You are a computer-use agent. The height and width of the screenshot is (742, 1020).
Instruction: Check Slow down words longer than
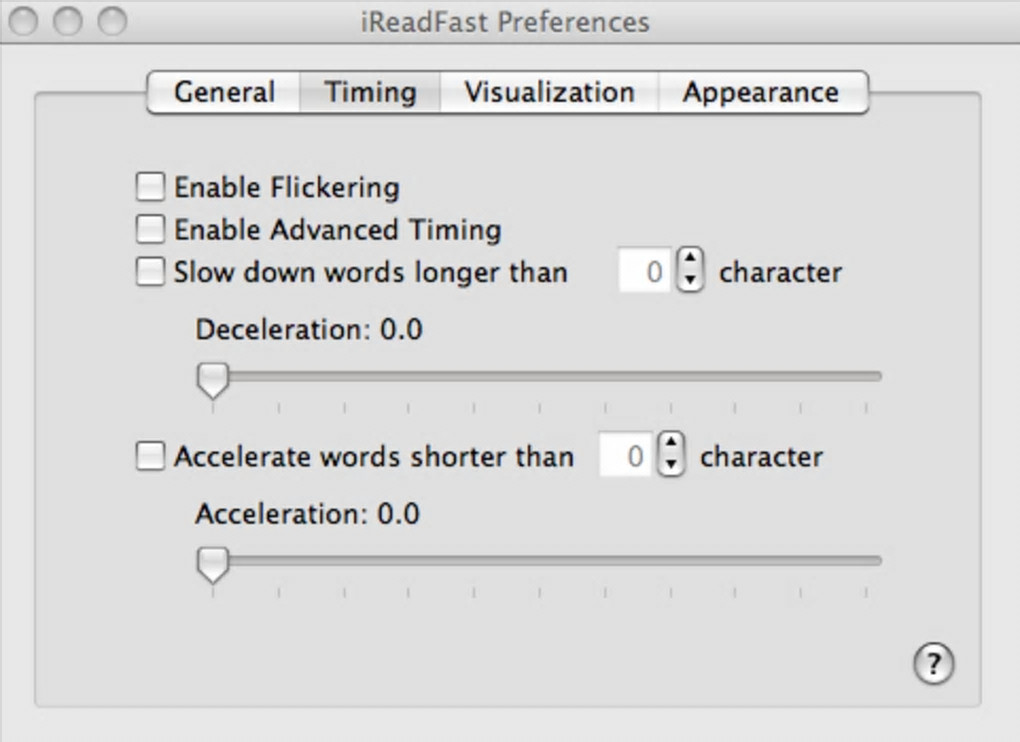tap(150, 272)
